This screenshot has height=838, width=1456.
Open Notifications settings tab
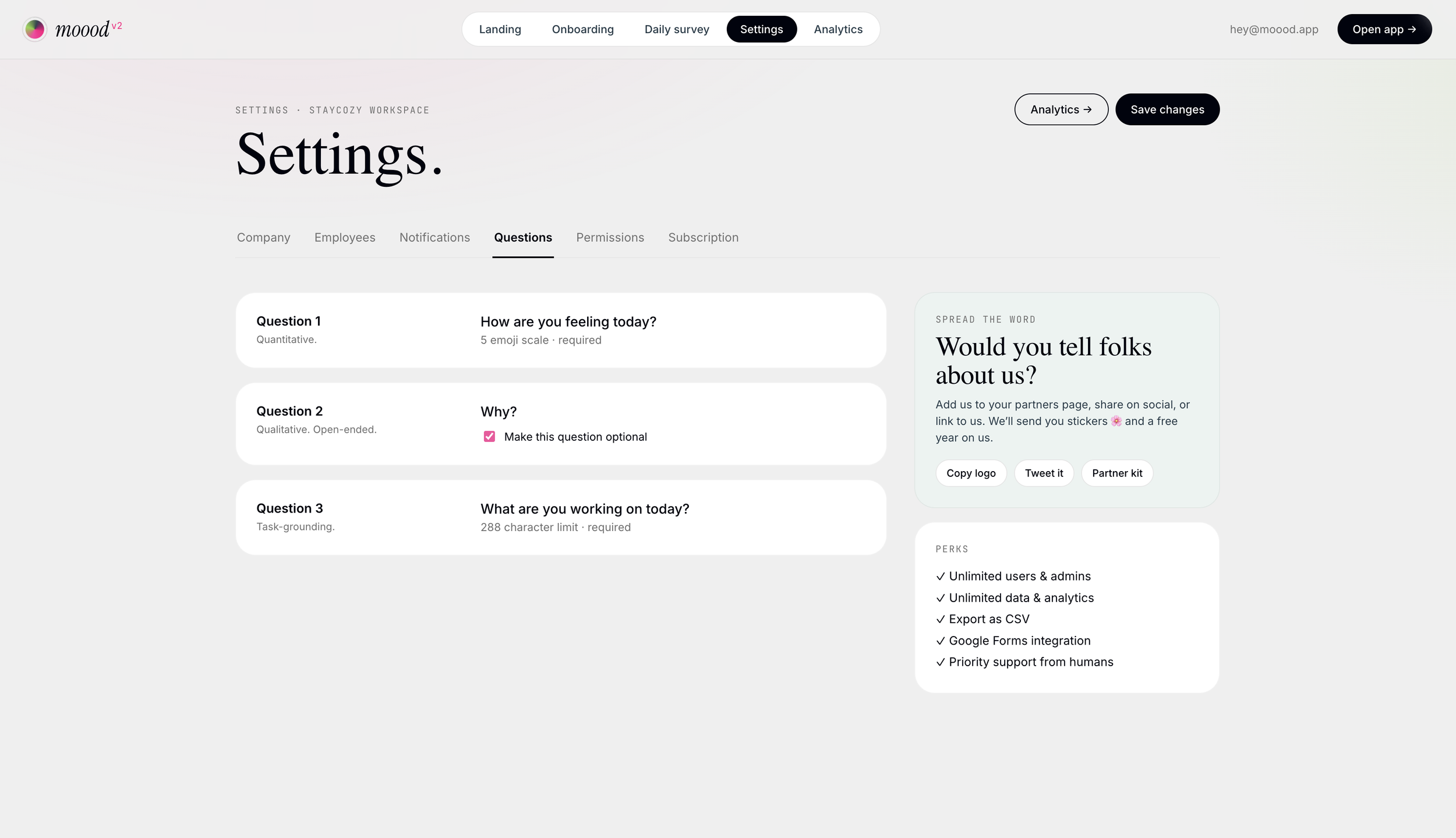(x=434, y=238)
